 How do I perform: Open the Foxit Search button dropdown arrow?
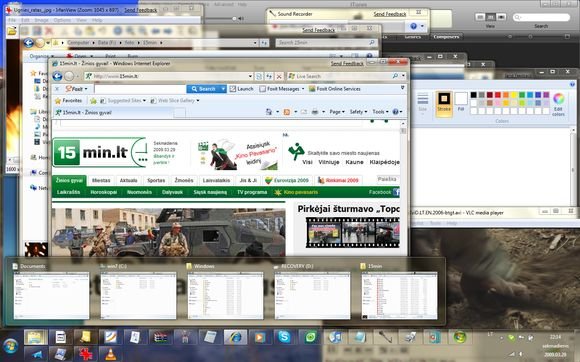[223, 89]
